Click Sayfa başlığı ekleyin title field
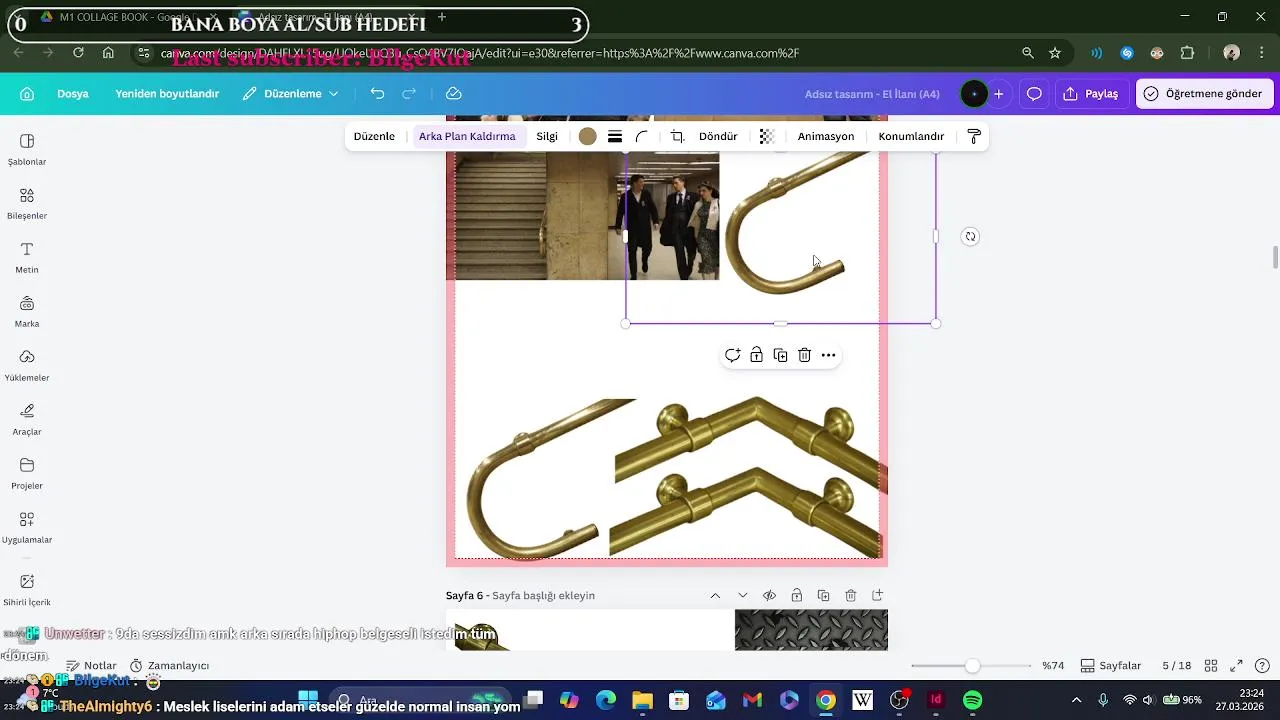1280x720 pixels. [543, 595]
